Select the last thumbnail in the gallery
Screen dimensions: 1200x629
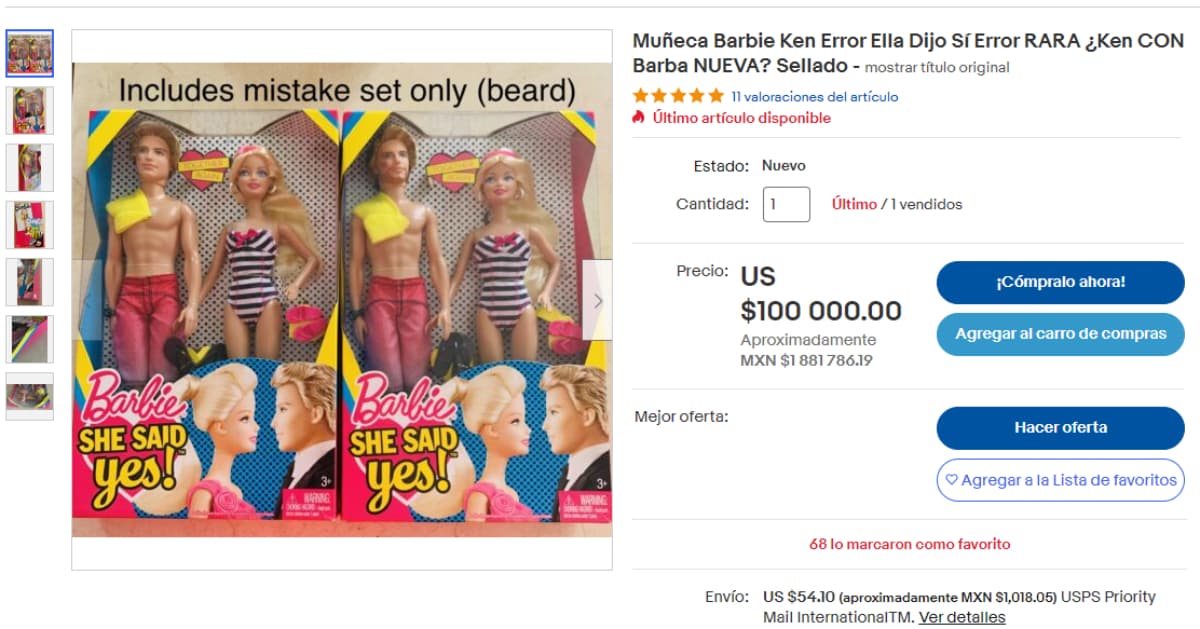[30, 396]
